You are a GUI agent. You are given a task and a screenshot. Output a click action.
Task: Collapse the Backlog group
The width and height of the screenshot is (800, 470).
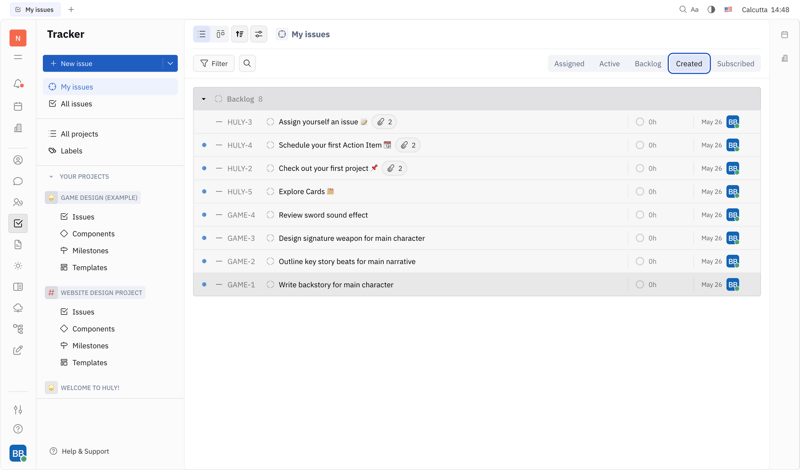(x=204, y=99)
